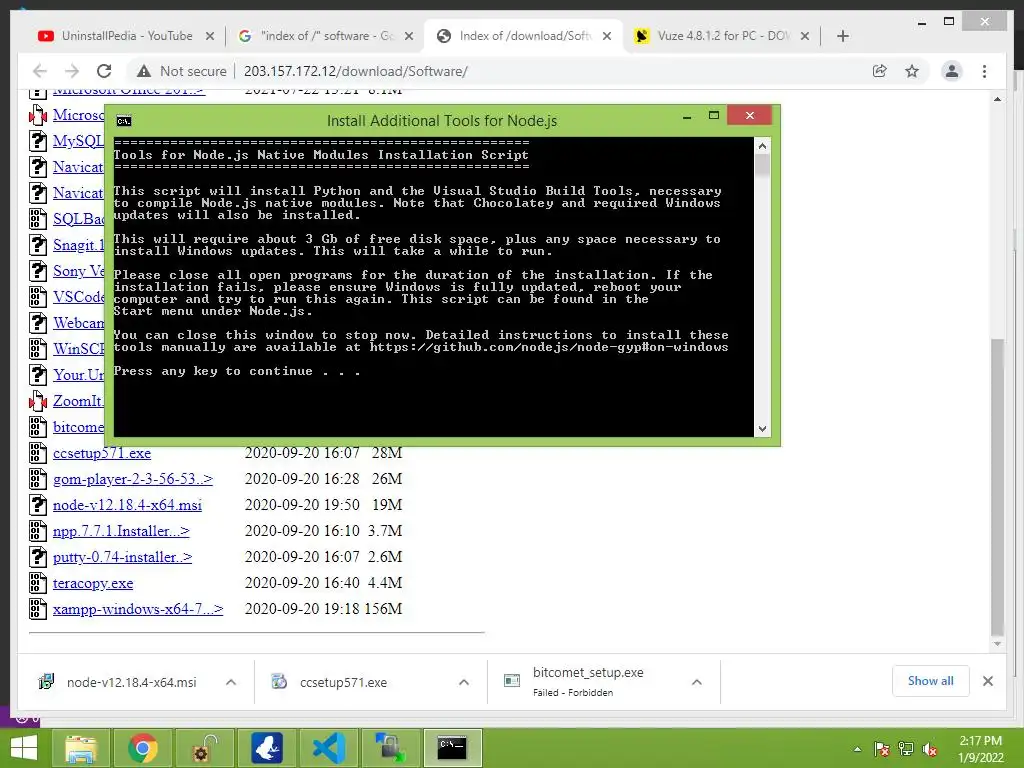Switch to the command prompt taskbar icon
This screenshot has width=1024, height=768.
tap(453, 748)
